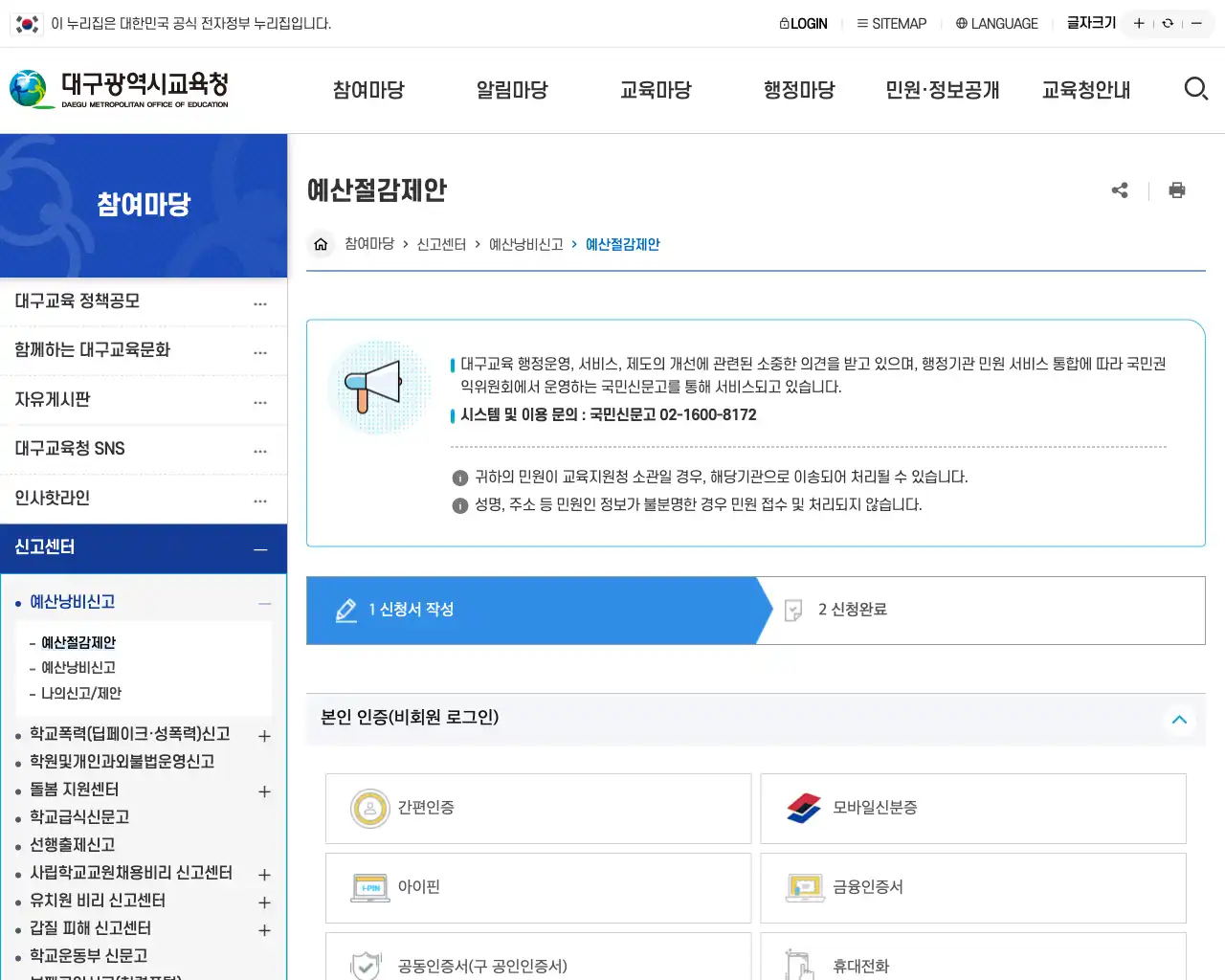
Task: Select the home icon in the breadcrumb
Action: [321, 245]
